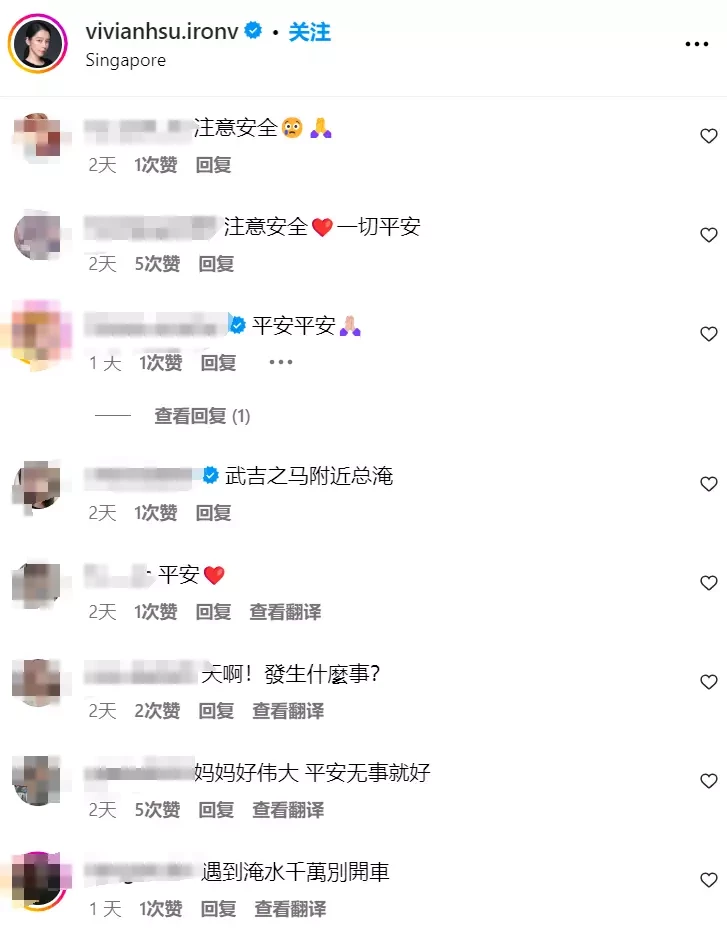Open more options on 平安平安 comment
The image size is (727, 937).
[281, 362]
